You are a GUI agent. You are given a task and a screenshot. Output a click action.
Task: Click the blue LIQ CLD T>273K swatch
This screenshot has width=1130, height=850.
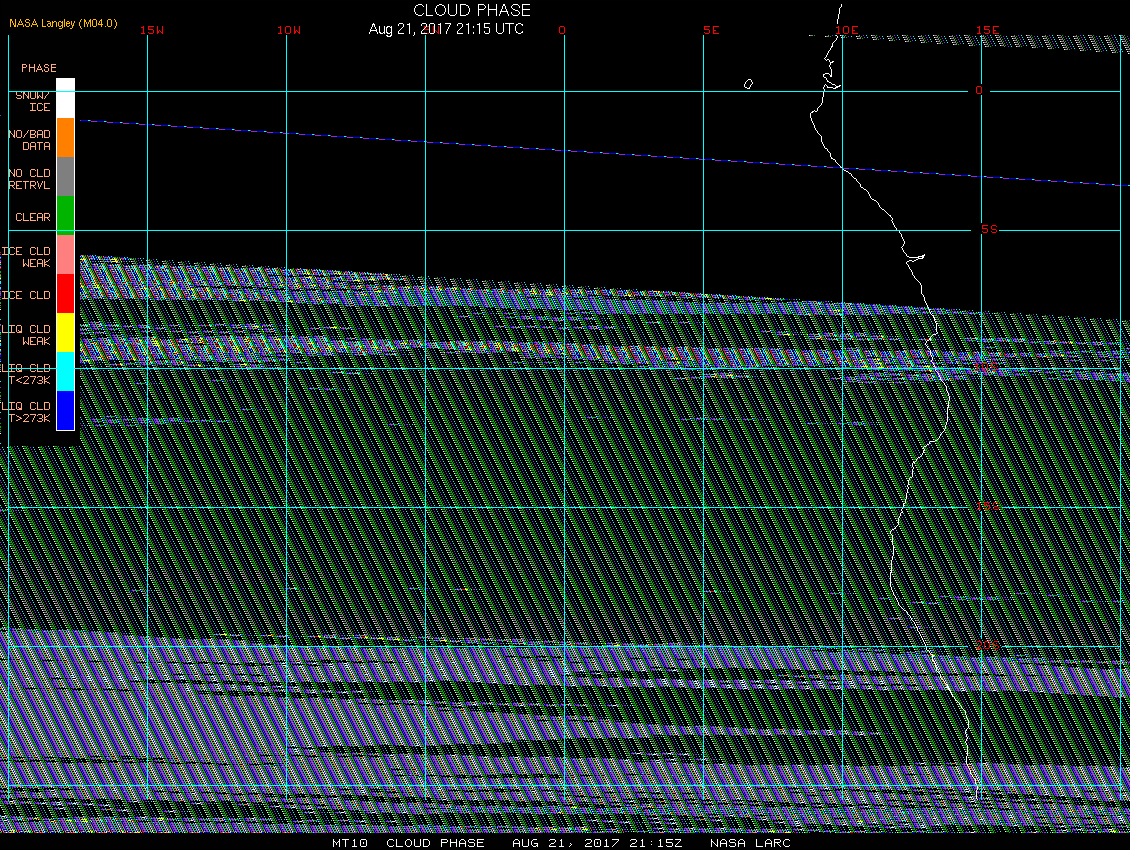(x=66, y=410)
